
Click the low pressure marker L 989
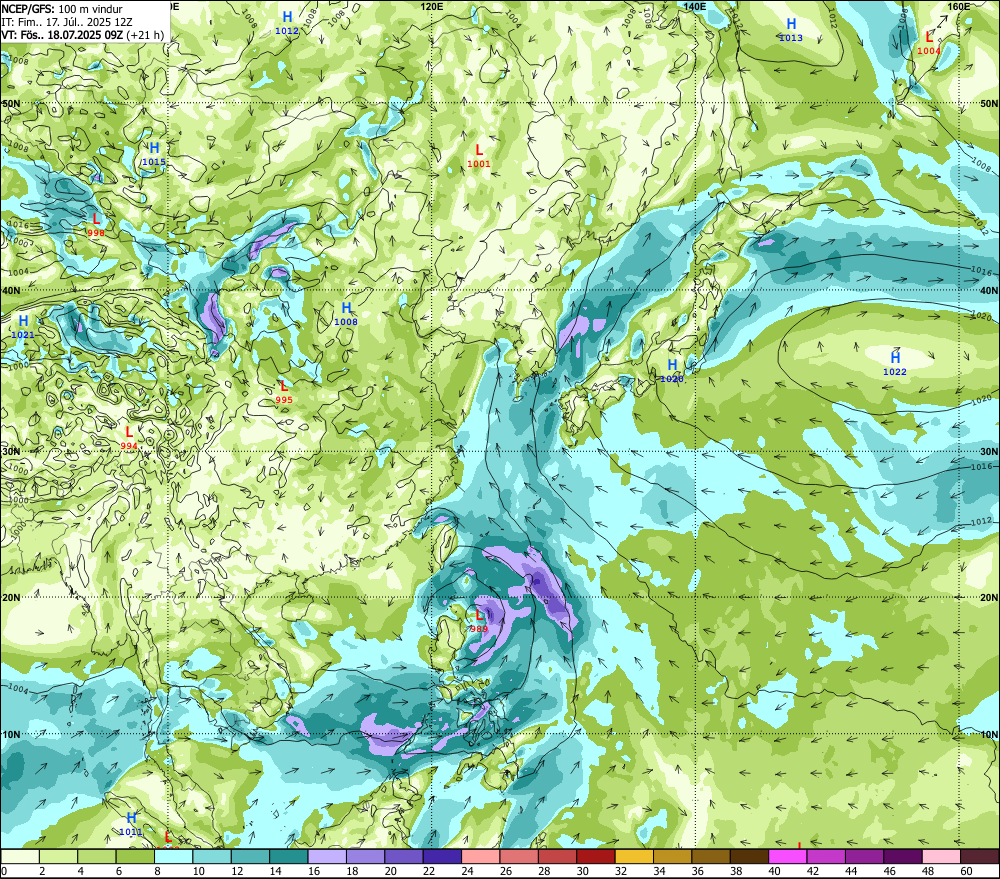point(478,621)
